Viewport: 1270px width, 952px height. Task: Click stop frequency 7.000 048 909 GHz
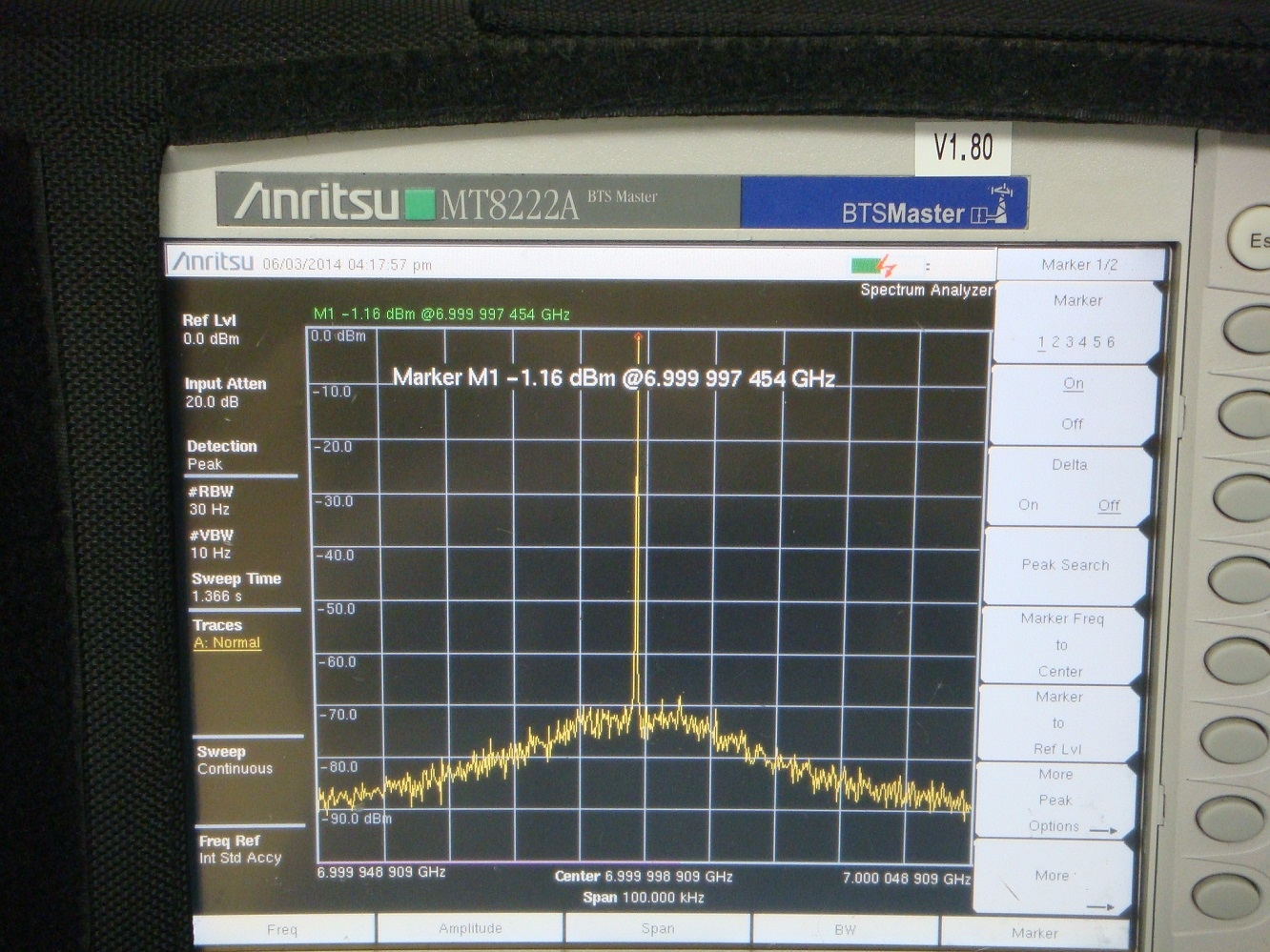tap(907, 878)
